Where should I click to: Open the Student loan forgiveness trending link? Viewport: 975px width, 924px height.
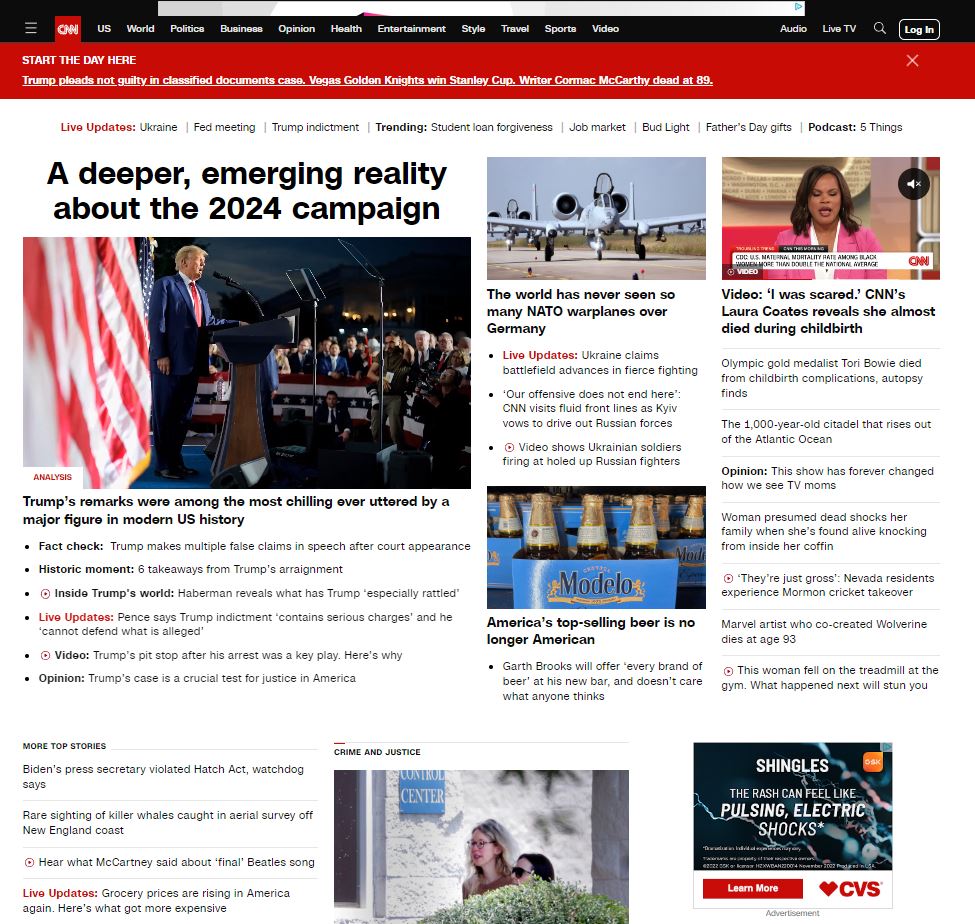pos(492,127)
